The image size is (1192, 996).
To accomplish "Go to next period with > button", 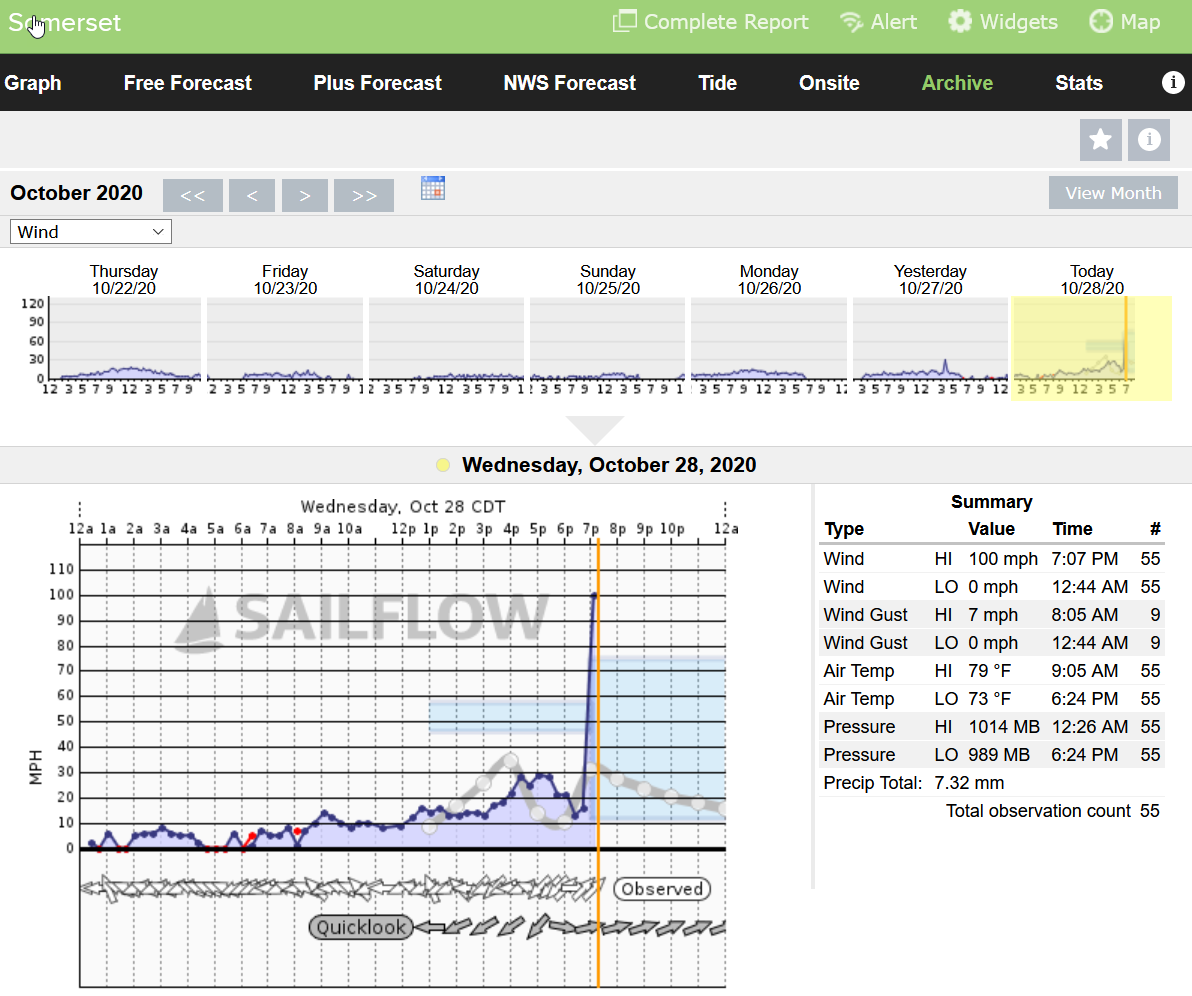I will click(x=305, y=195).
